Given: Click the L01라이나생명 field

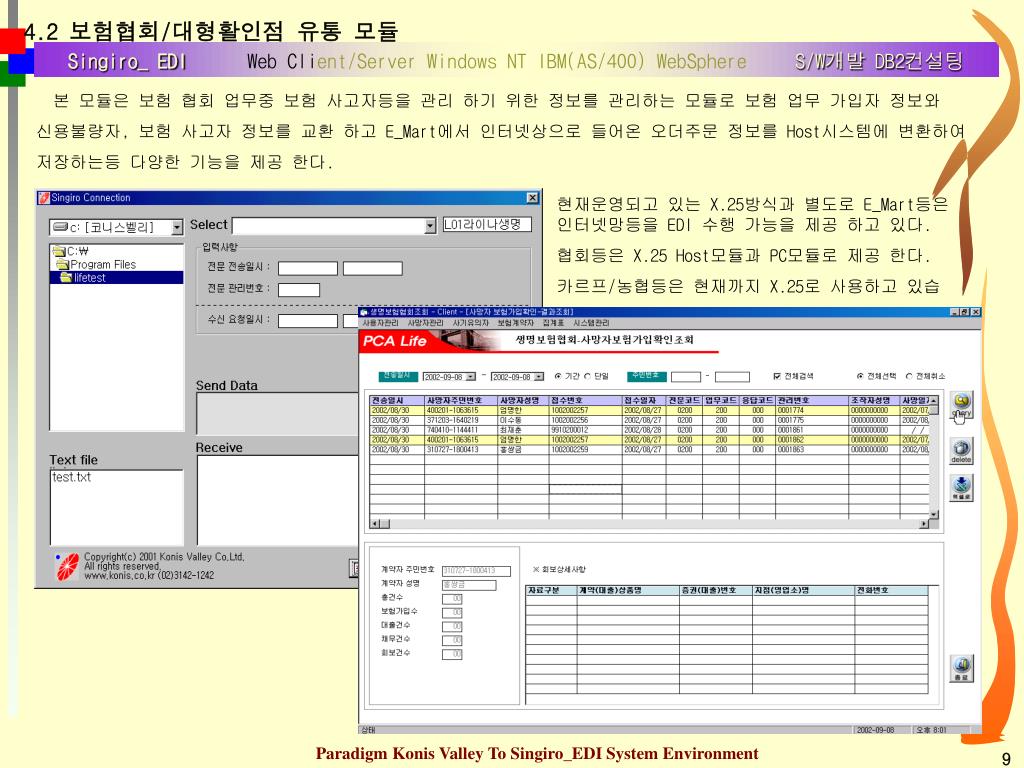Looking at the screenshot, I should tap(487, 225).
